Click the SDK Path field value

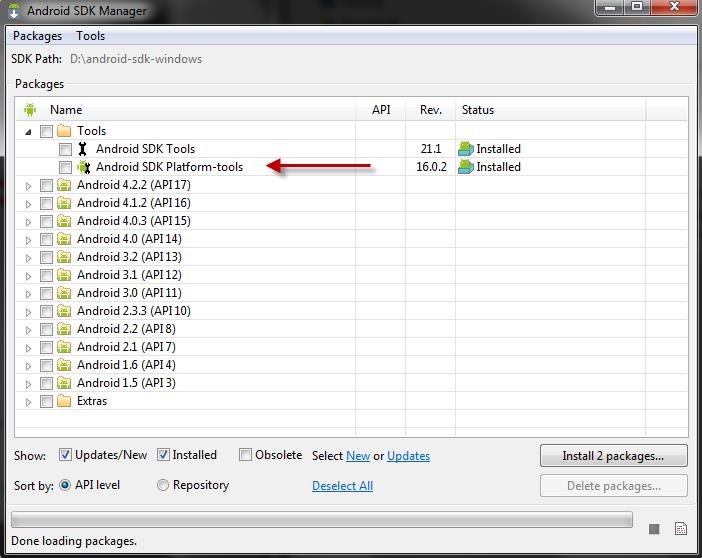tap(136, 59)
